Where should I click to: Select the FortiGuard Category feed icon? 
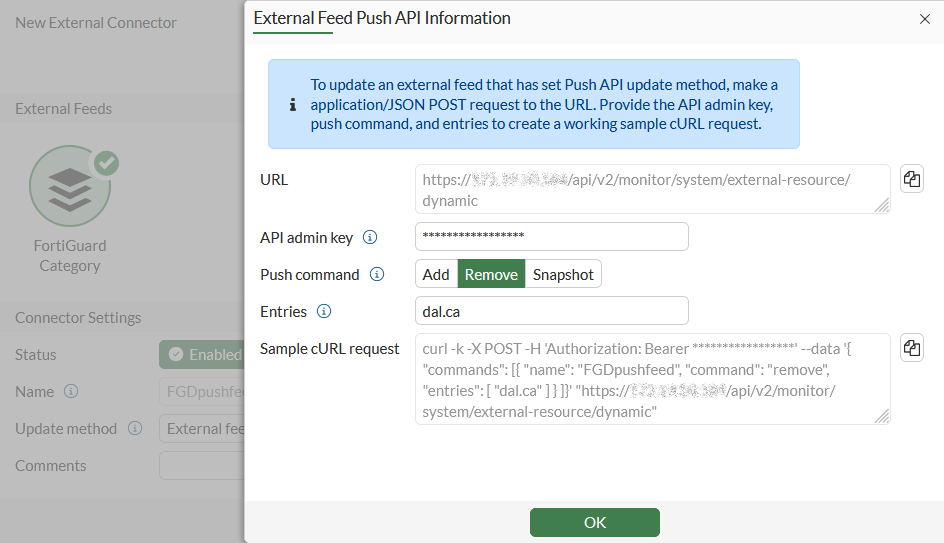70,186
